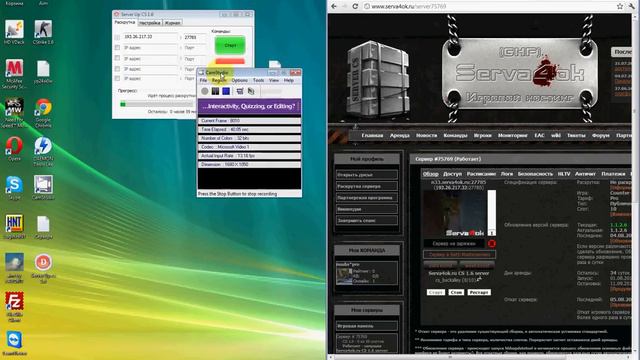Screen dimensions: 640x360
Task: Click the 193.26.217.33 IP address field in Server Up
Action: pos(151,37)
